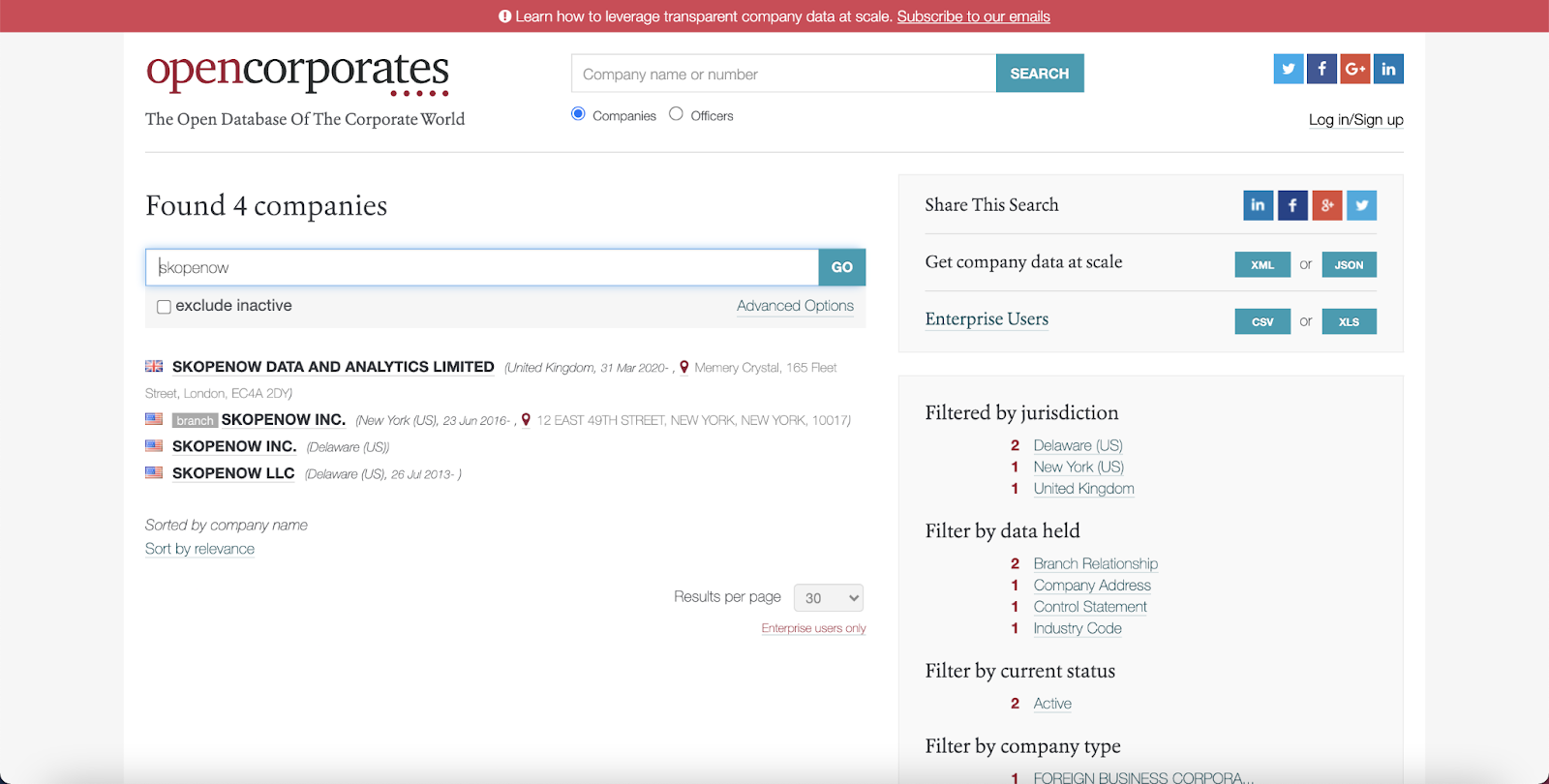Click the US flag beside branch SKOPENOW INC.
The height and width of the screenshot is (784, 1549).
[154, 419]
